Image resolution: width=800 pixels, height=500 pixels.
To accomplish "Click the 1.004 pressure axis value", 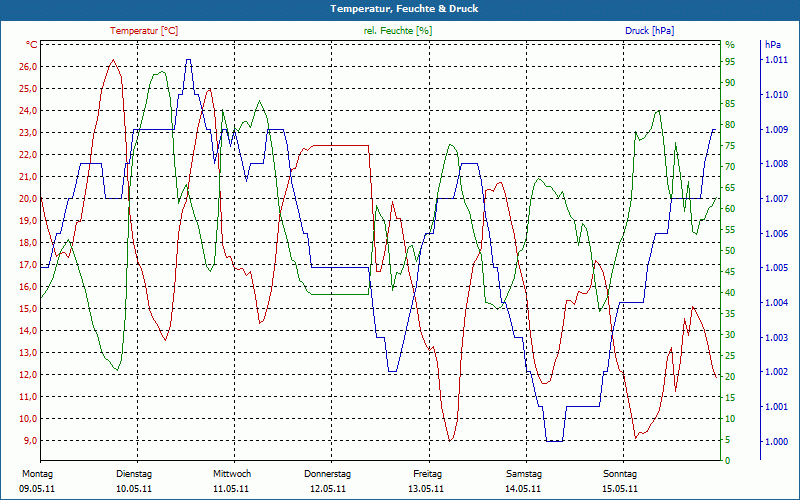I will point(776,303).
